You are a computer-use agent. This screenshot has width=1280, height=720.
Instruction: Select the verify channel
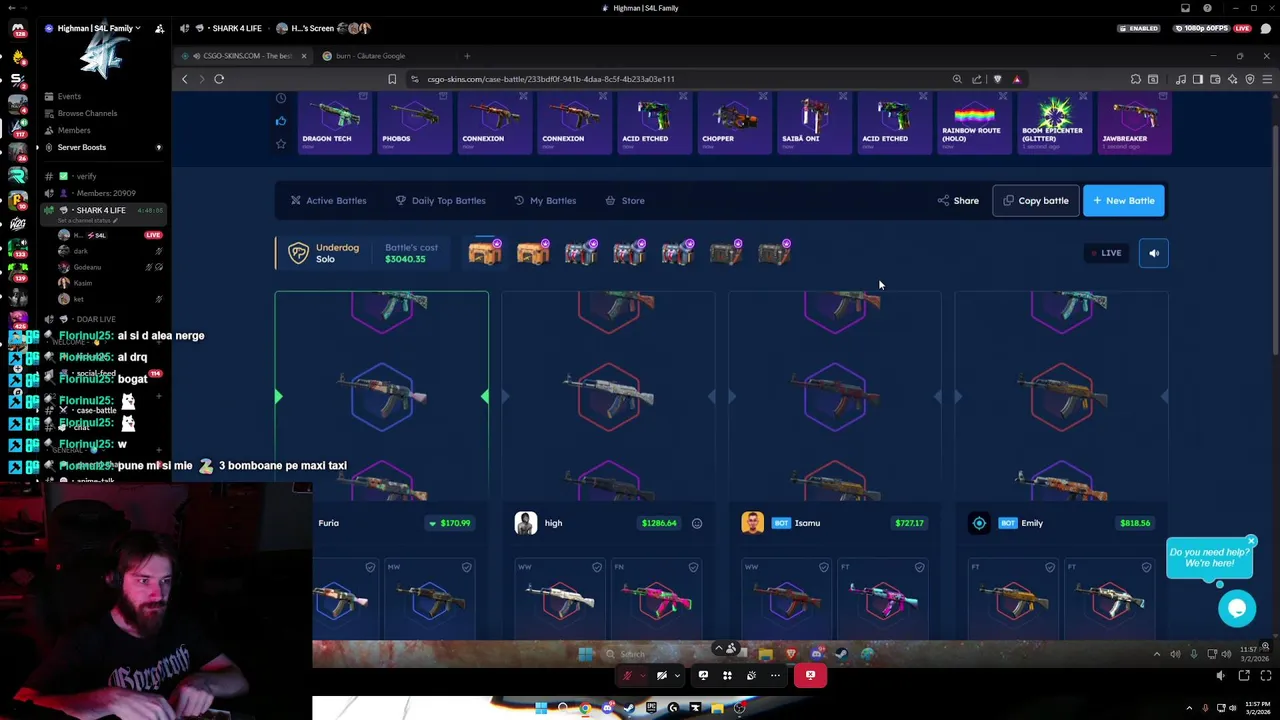tap(86, 176)
